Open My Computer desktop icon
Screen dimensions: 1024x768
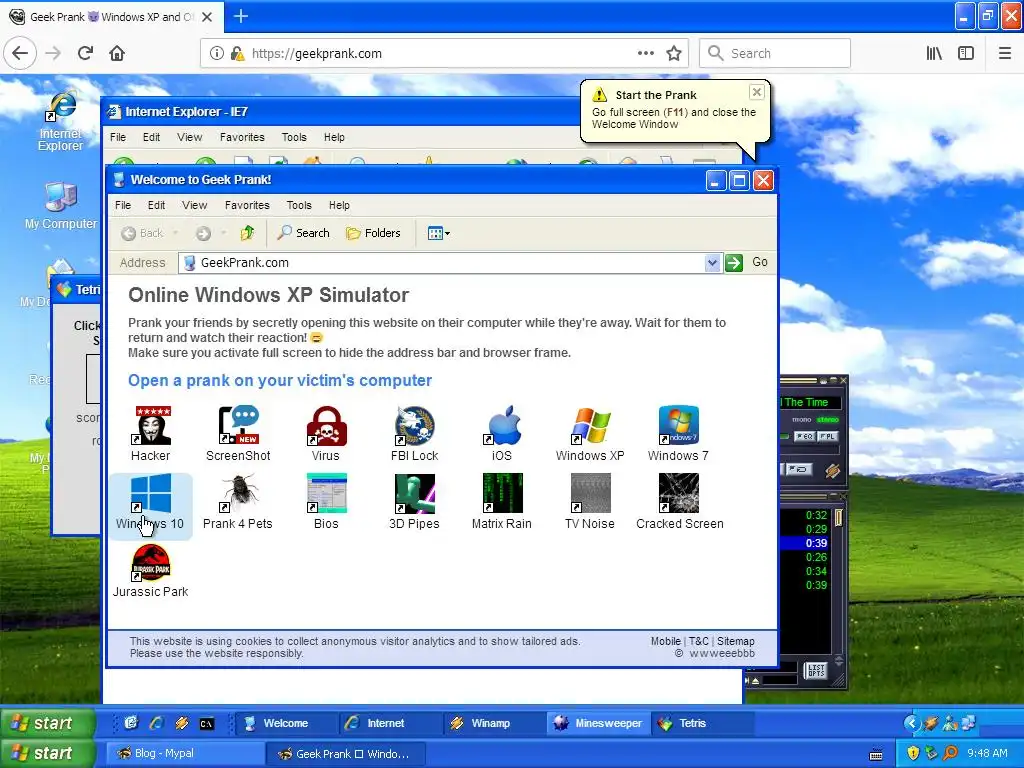[x=61, y=206]
